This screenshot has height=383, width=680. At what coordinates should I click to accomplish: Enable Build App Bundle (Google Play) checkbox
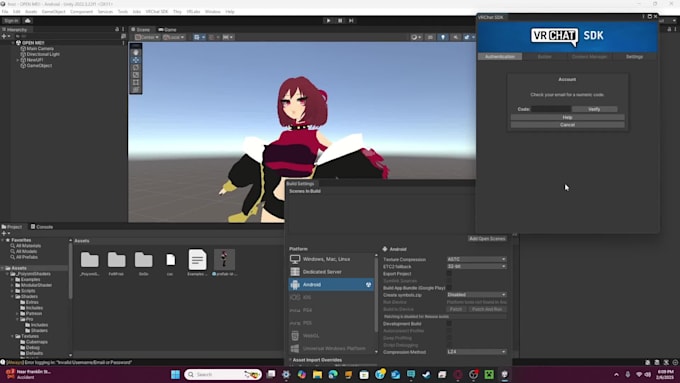449,288
